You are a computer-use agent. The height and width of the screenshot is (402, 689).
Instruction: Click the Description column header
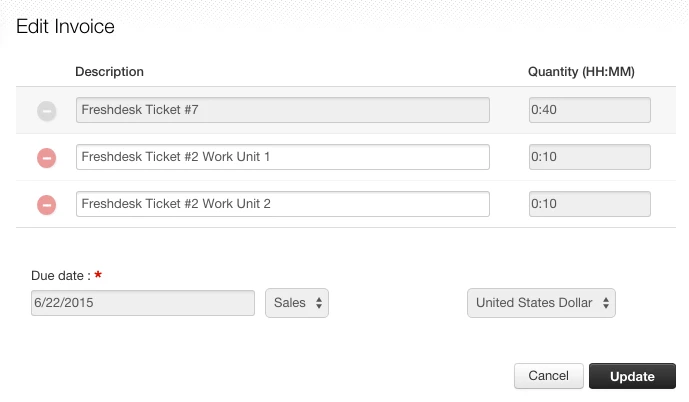[x=110, y=71]
